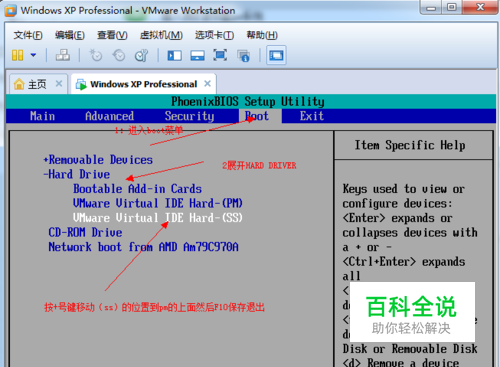Select Network boot from AMD Am79C970A
The width and height of the screenshot is (500, 367).
[143, 247]
